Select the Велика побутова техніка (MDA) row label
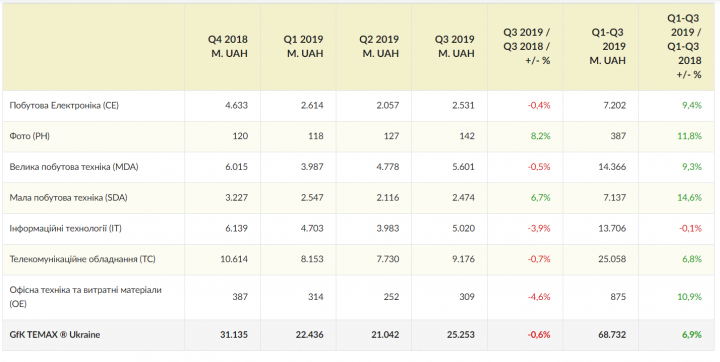Image resolution: width=720 pixels, height=362 pixels. click(x=74, y=167)
